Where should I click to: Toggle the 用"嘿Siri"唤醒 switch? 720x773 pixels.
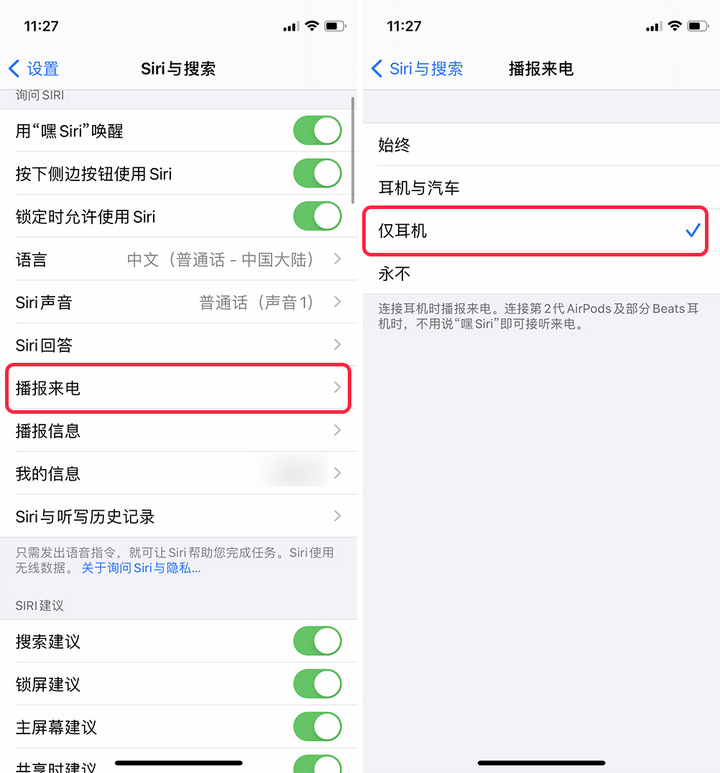tap(317, 131)
